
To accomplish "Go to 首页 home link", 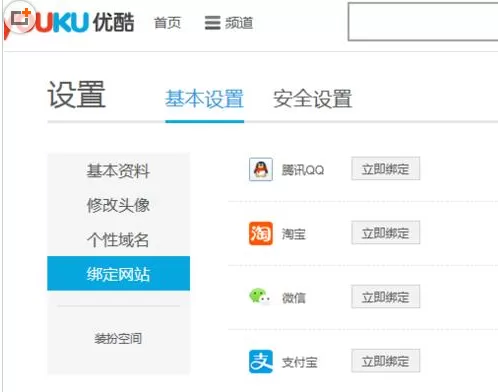I will pos(167,23).
